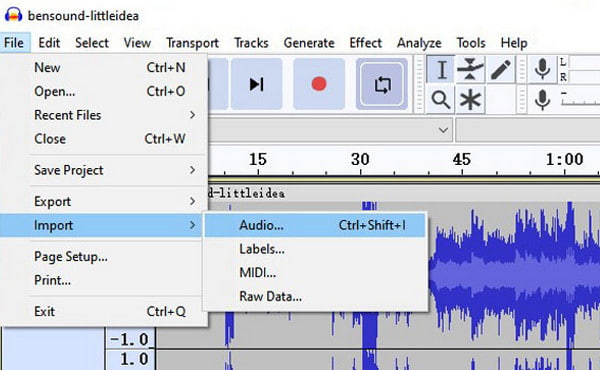Import Audio... from the submenu

pyautogui.click(x=315, y=225)
